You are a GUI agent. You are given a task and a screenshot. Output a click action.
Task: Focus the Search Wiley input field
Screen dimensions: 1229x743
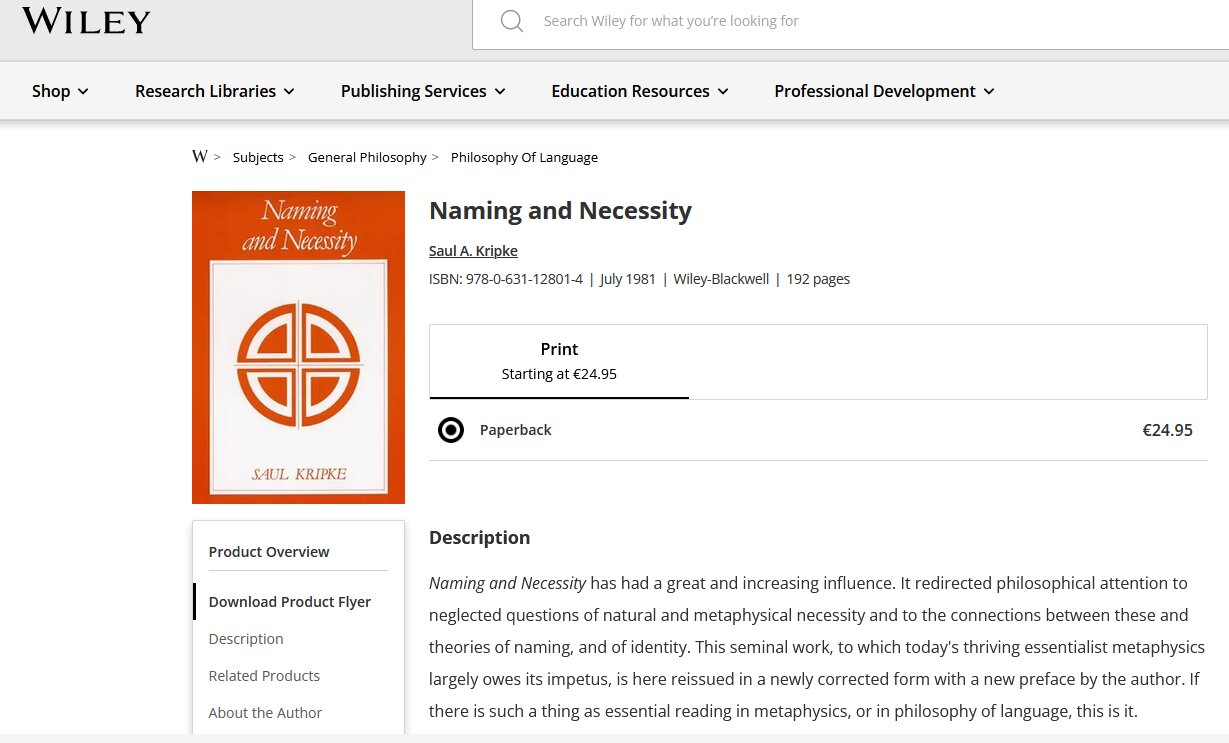[850, 21]
